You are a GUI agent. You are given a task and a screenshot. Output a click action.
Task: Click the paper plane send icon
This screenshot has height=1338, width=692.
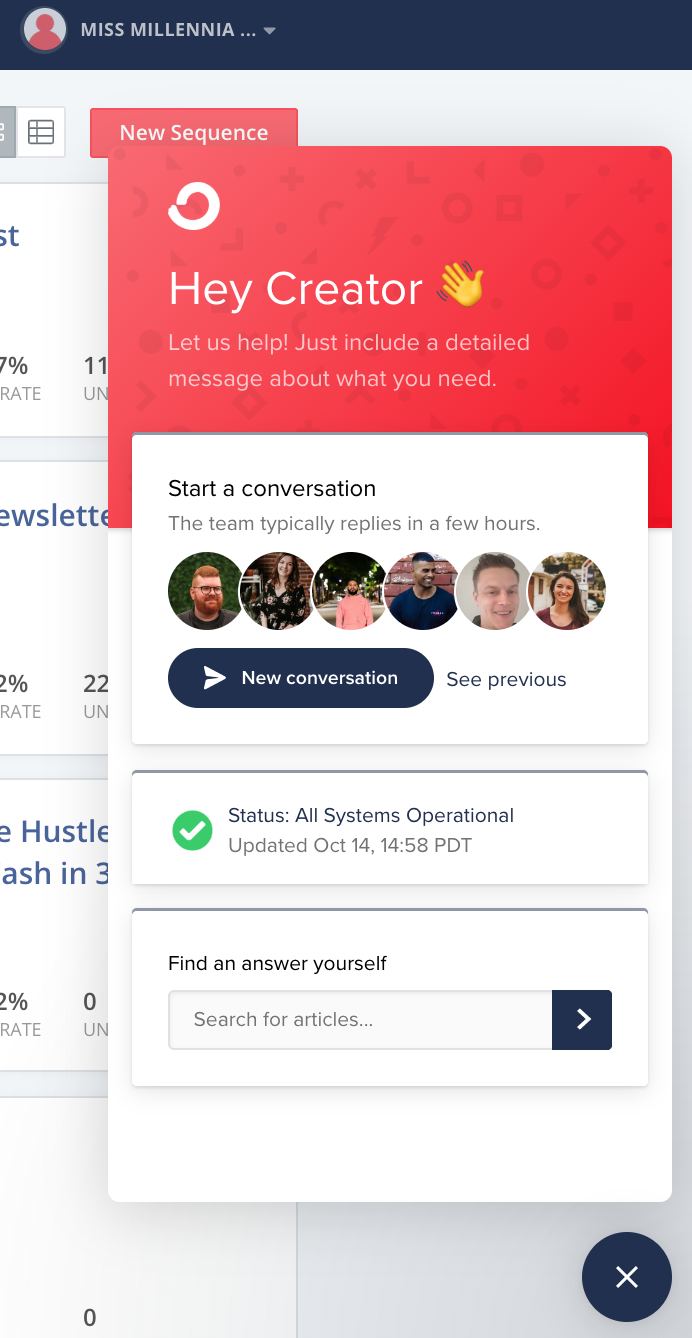pos(213,677)
